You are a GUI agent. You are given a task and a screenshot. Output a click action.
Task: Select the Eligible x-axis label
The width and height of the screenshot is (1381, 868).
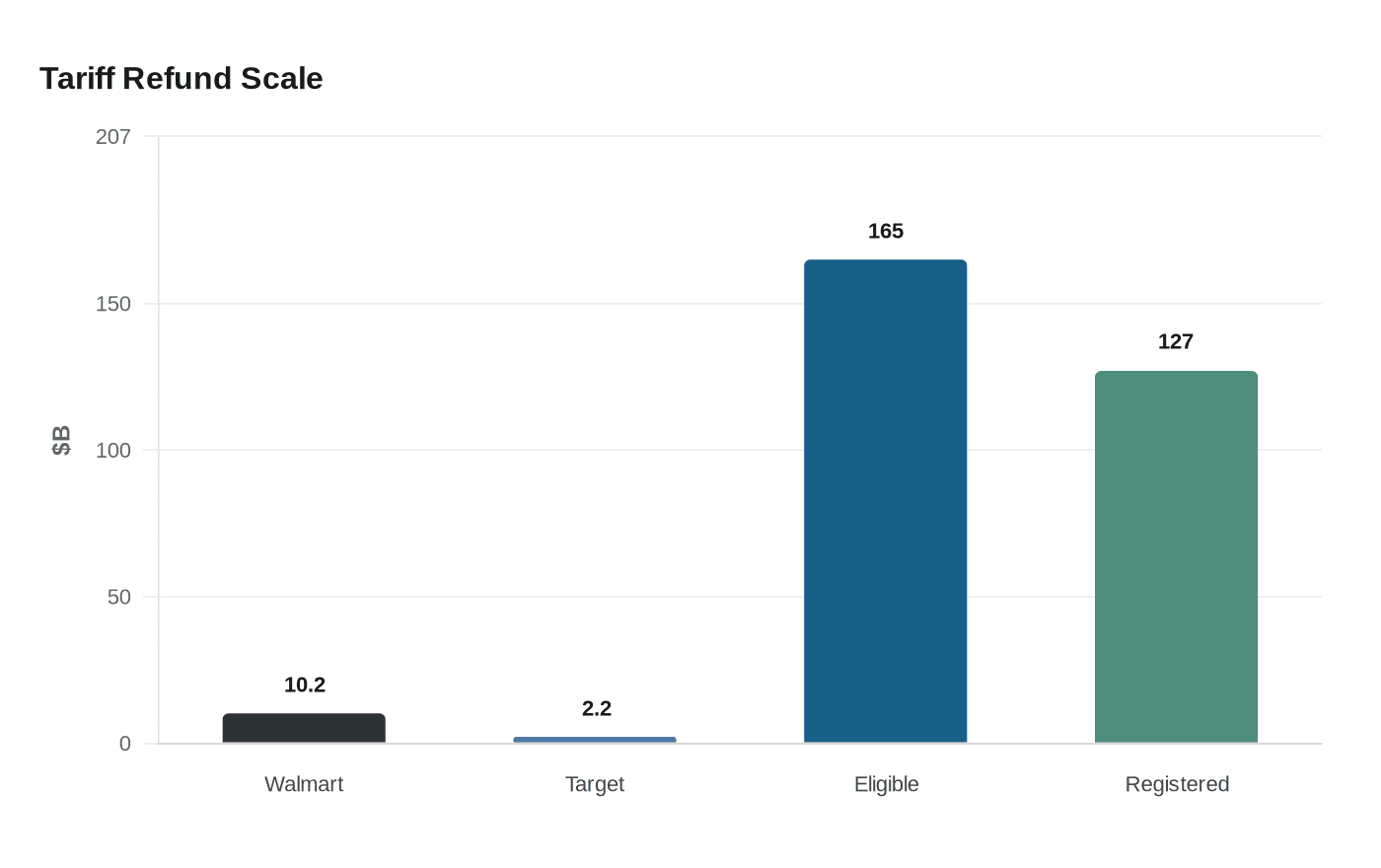(x=886, y=784)
